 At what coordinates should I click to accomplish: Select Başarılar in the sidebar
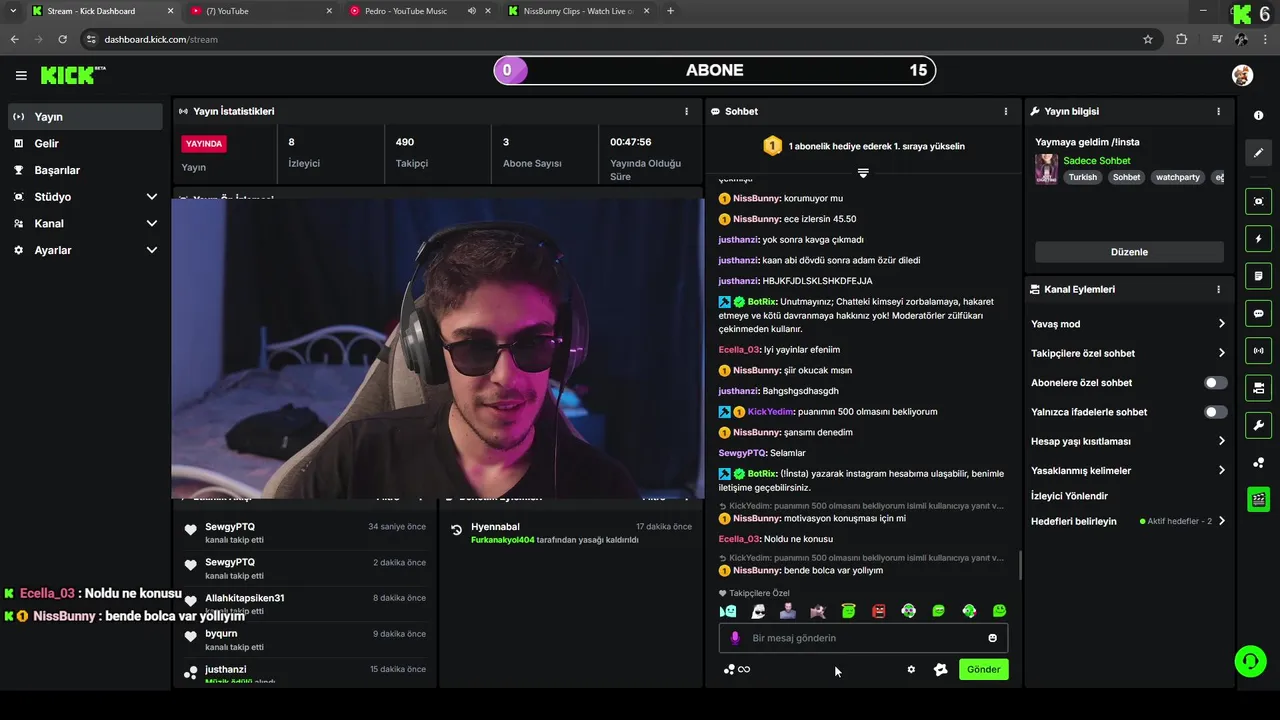pyautogui.click(x=85, y=170)
